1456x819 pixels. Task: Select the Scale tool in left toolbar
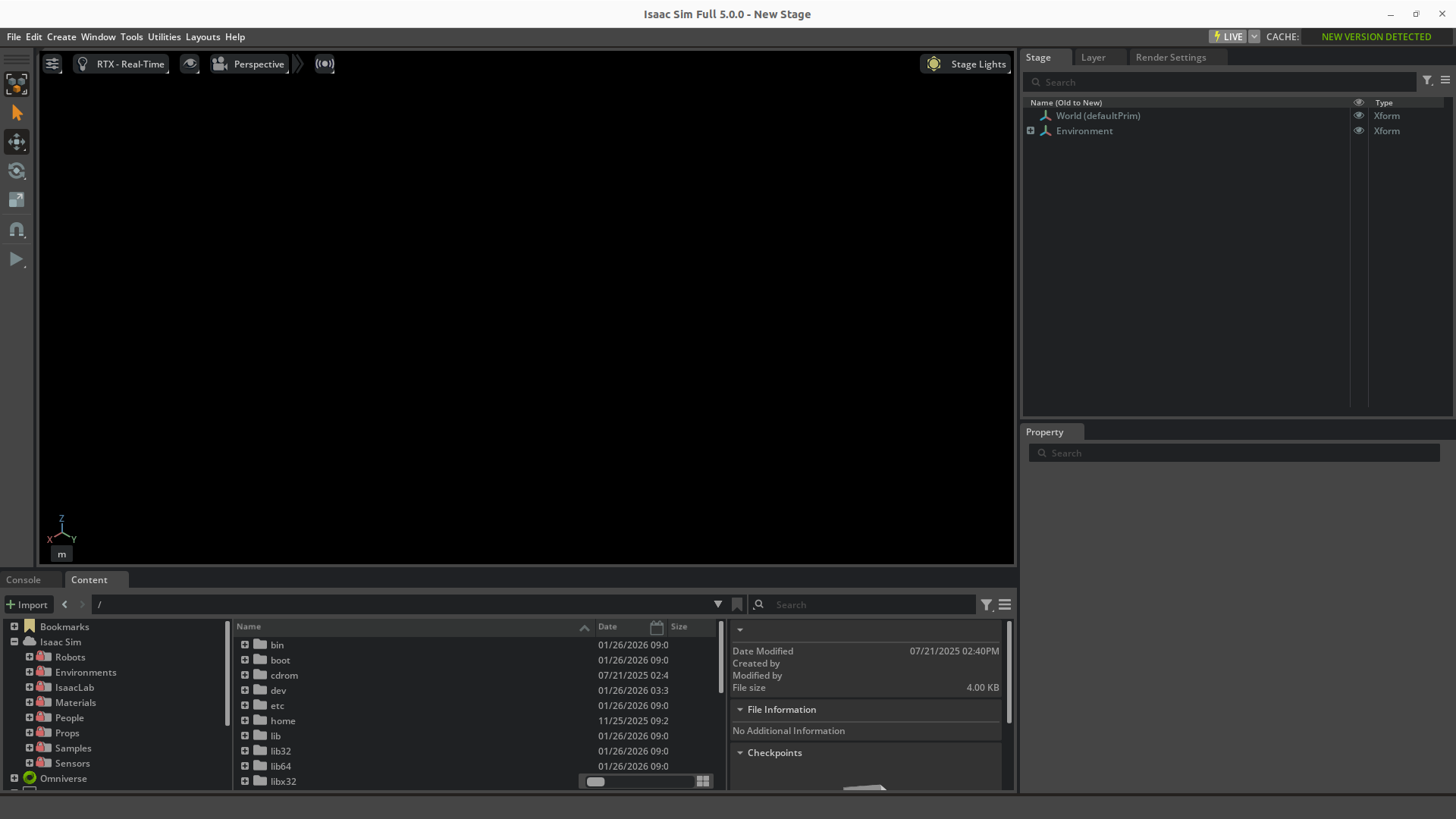pyautogui.click(x=17, y=199)
